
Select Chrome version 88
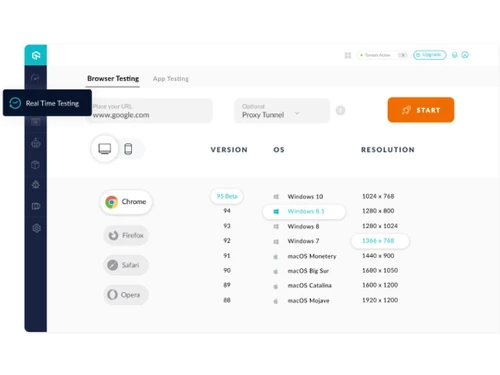pos(227,300)
